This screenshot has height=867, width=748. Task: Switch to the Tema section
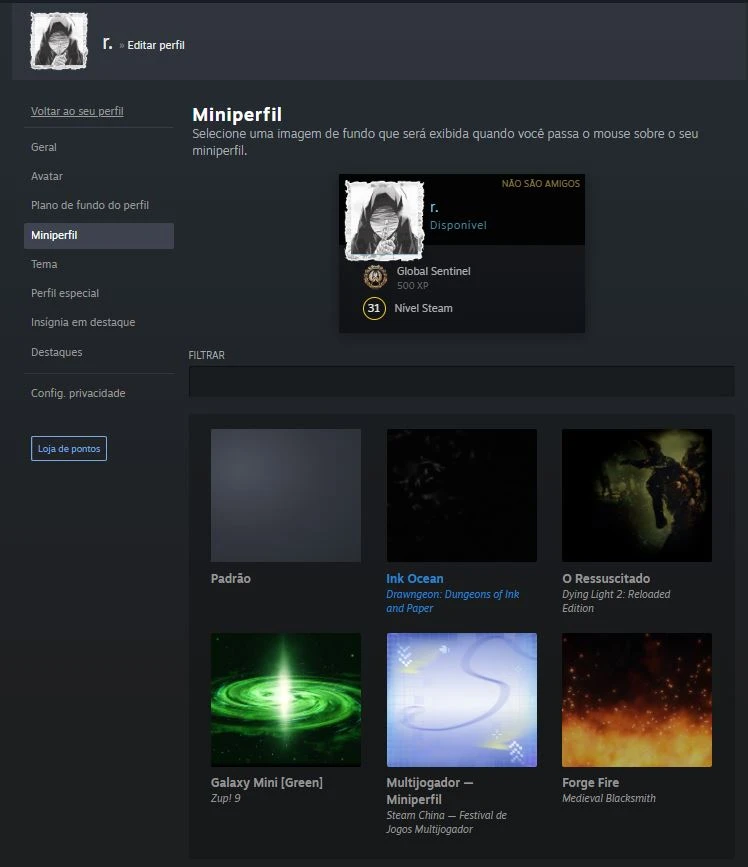point(44,264)
